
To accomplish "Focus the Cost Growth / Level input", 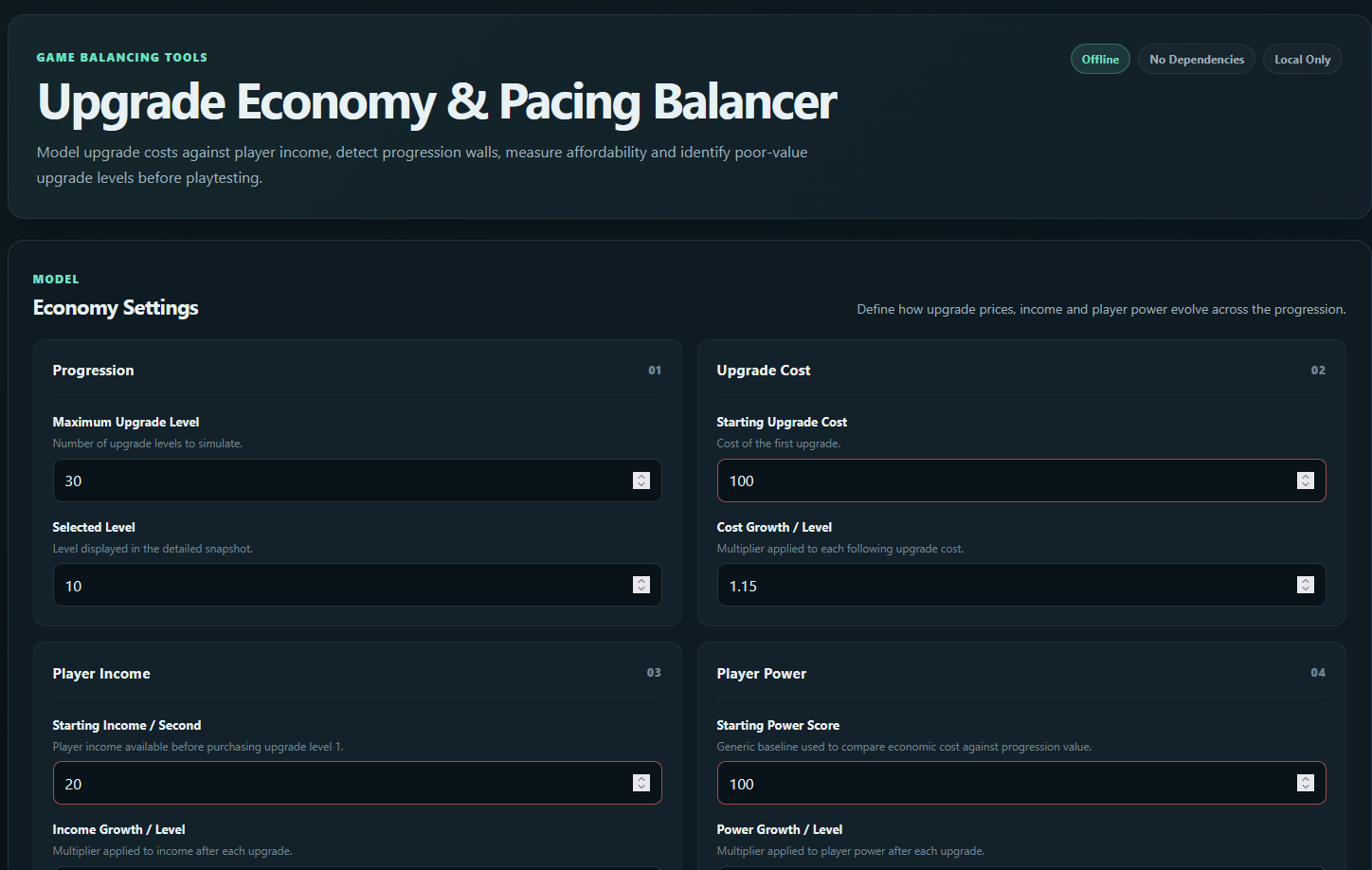I will (1021, 586).
